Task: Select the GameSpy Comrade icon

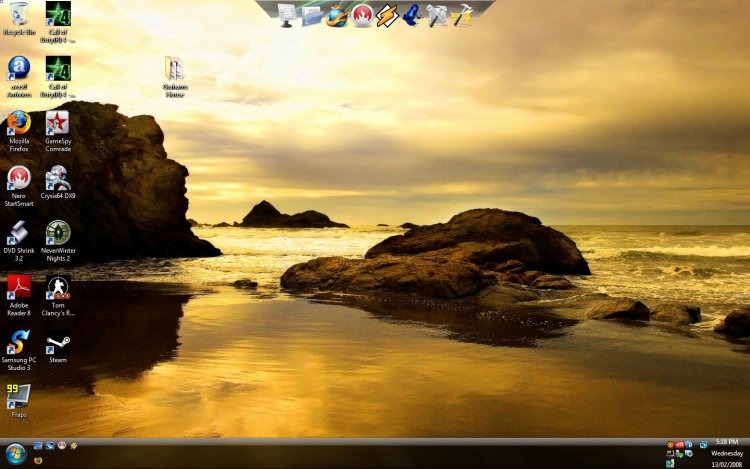Action: coord(58,124)
